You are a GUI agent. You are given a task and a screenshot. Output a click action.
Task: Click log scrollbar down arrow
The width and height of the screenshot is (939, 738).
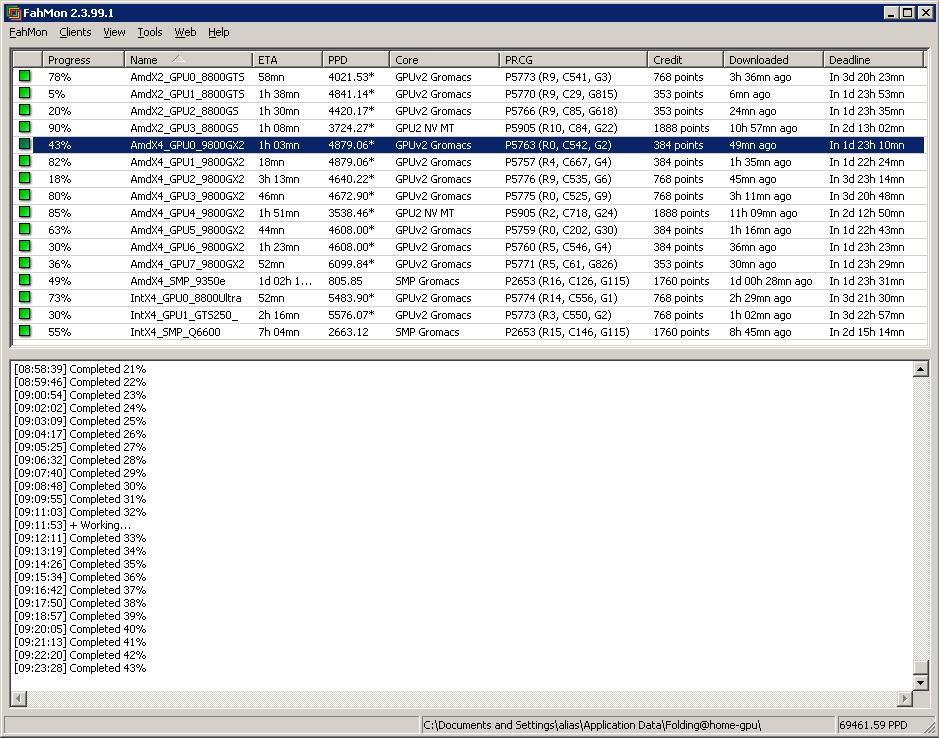click(x=920, y=682)
